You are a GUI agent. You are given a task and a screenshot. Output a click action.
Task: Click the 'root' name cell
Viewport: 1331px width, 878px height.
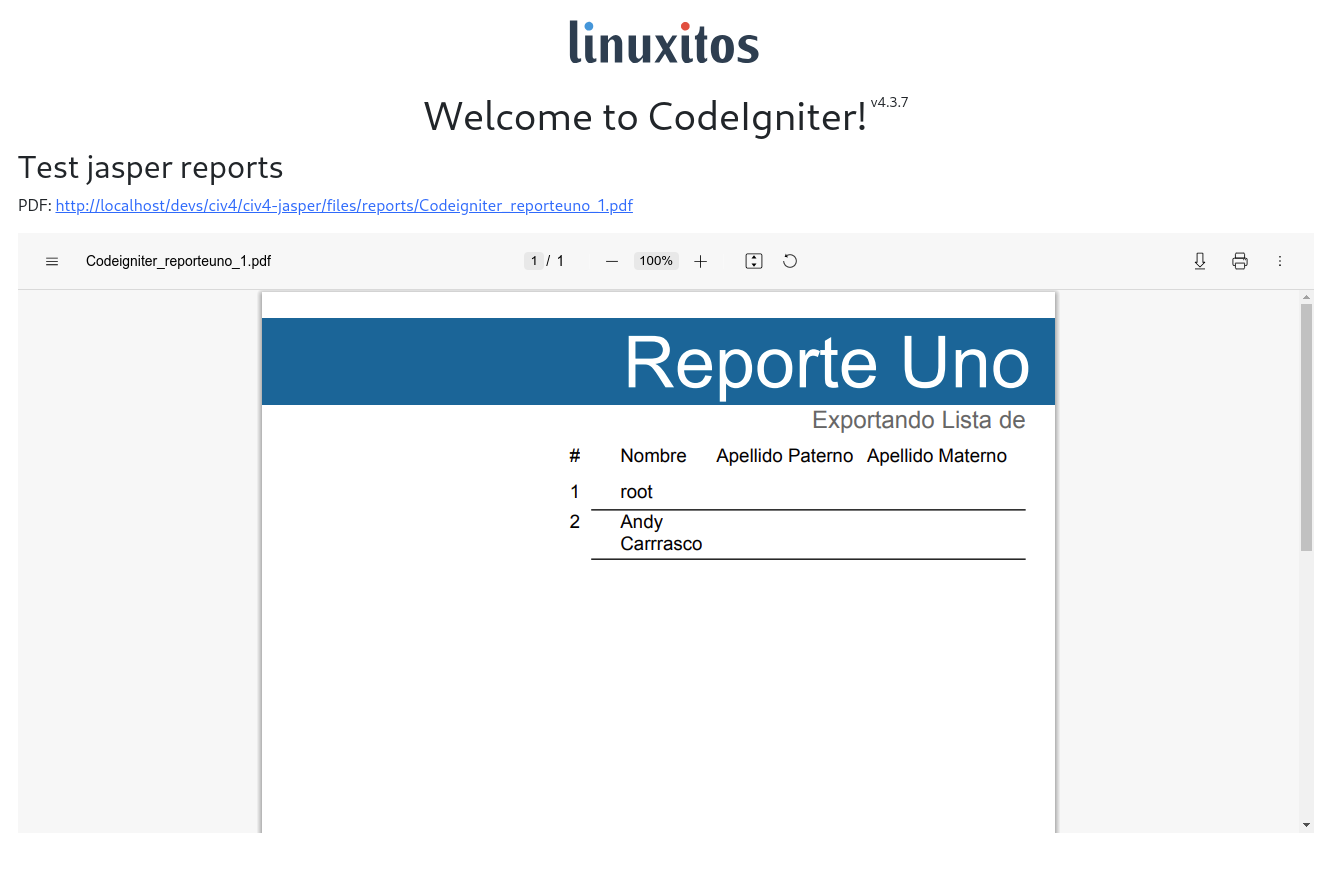pos(636,492)
